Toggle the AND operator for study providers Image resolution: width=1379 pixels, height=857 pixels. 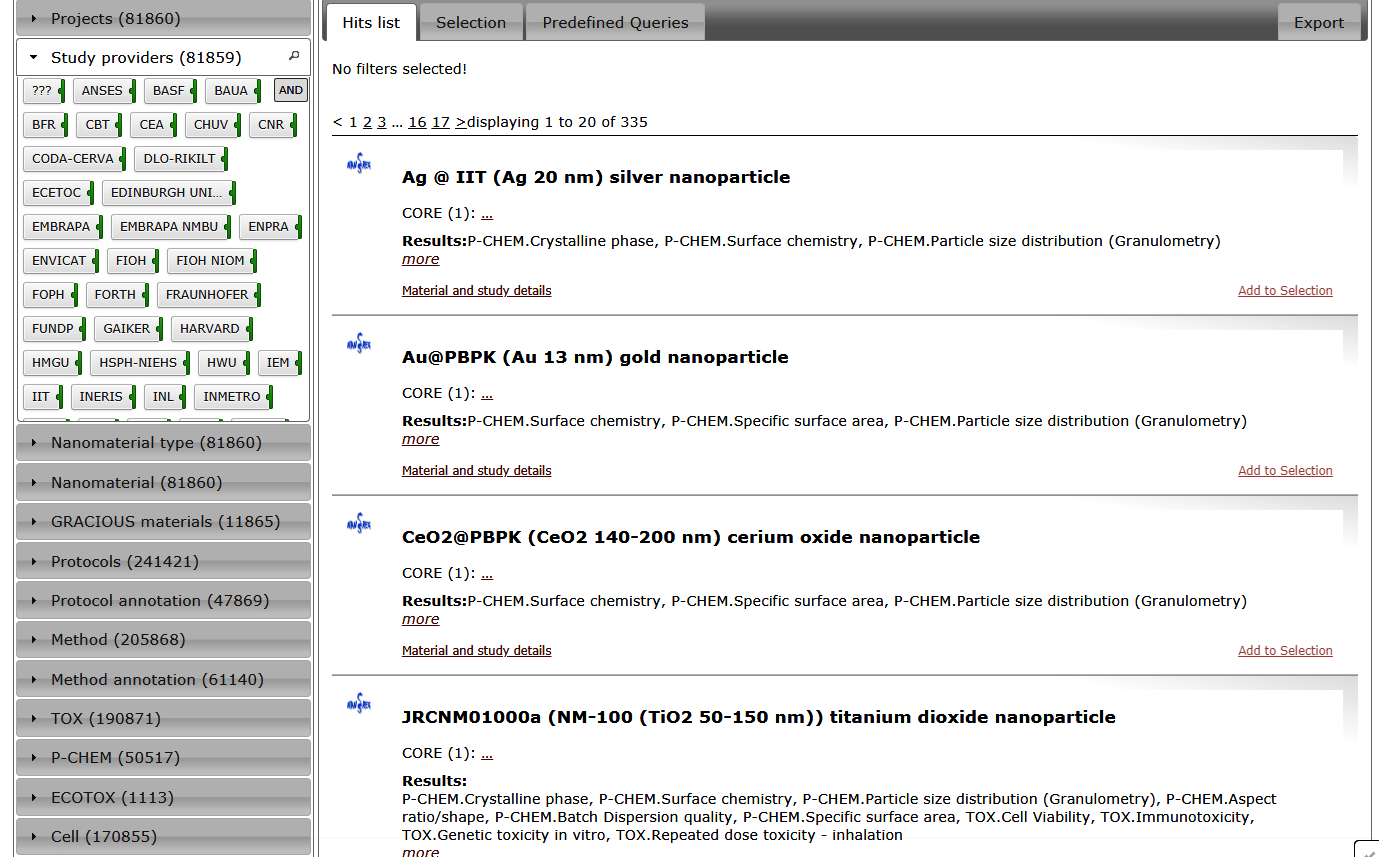coord(291,90)
